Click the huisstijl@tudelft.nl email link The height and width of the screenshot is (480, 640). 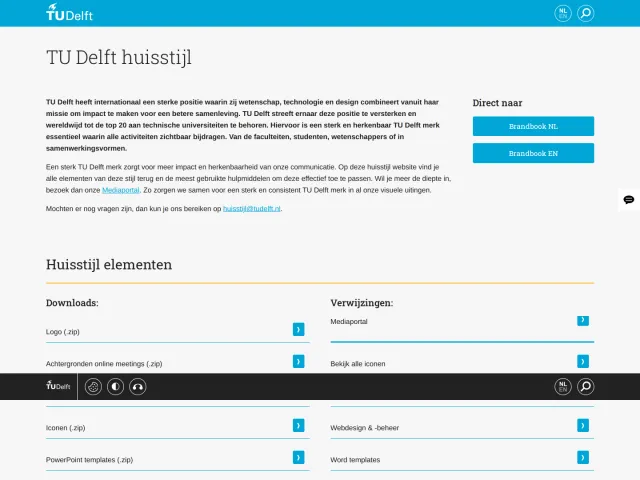251,209
